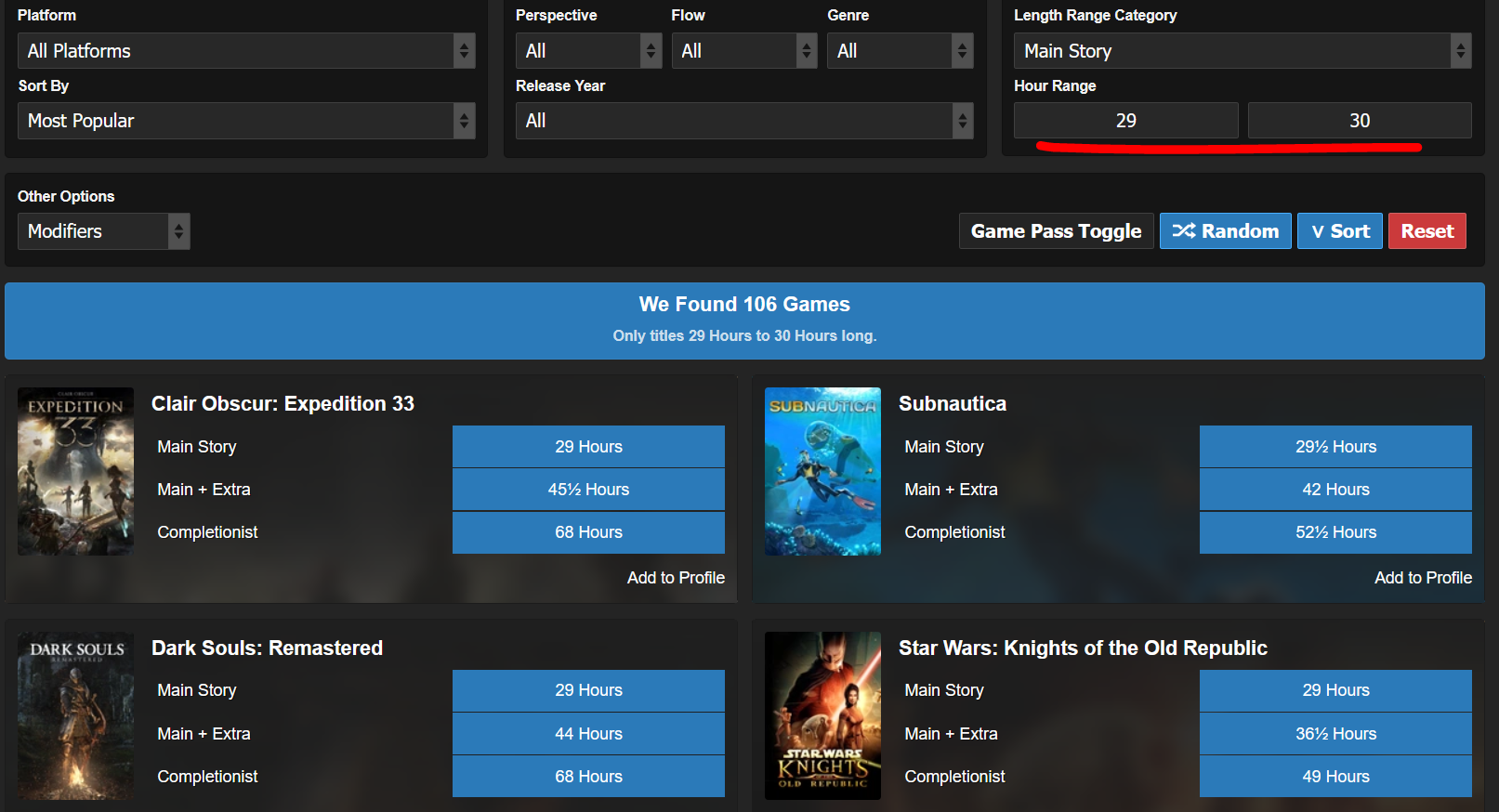
Task: Open the Dark Souls: Remastered cover image
Action: tap(76, 716)
